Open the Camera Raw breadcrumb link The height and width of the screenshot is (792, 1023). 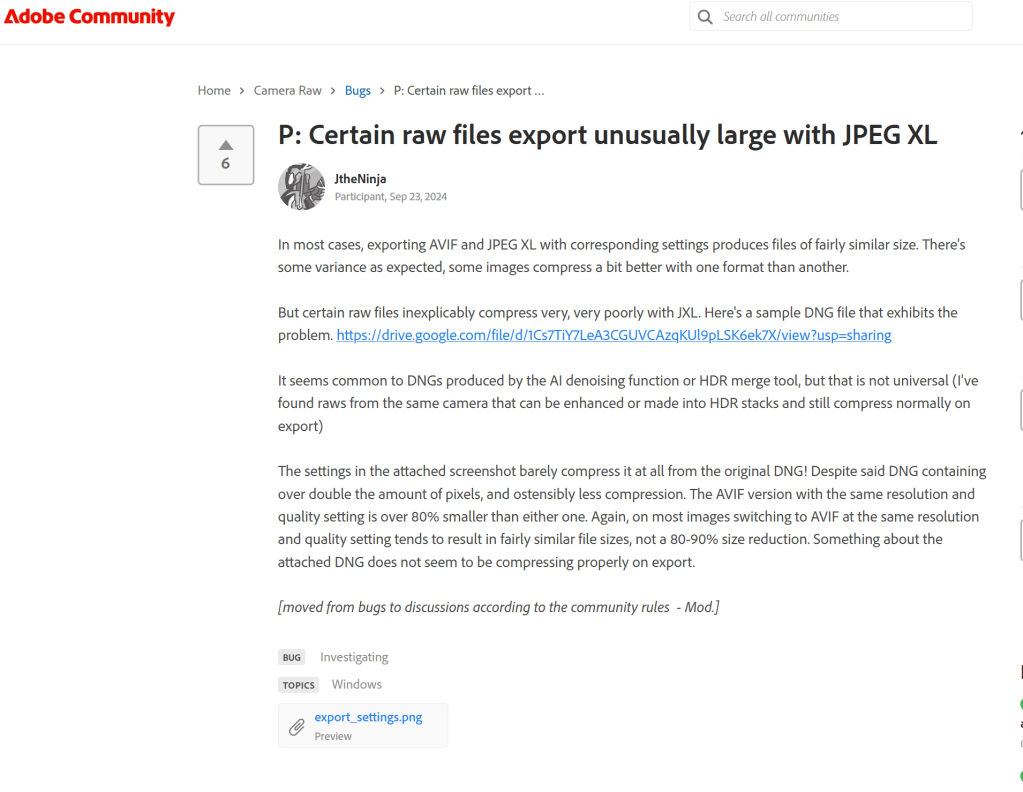(287, 90)
